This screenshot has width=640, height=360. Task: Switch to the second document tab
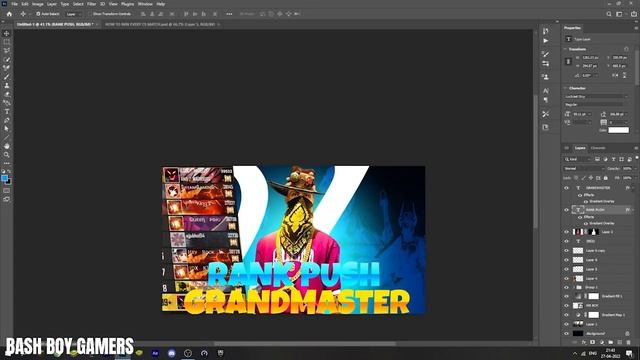click(162, 24)
